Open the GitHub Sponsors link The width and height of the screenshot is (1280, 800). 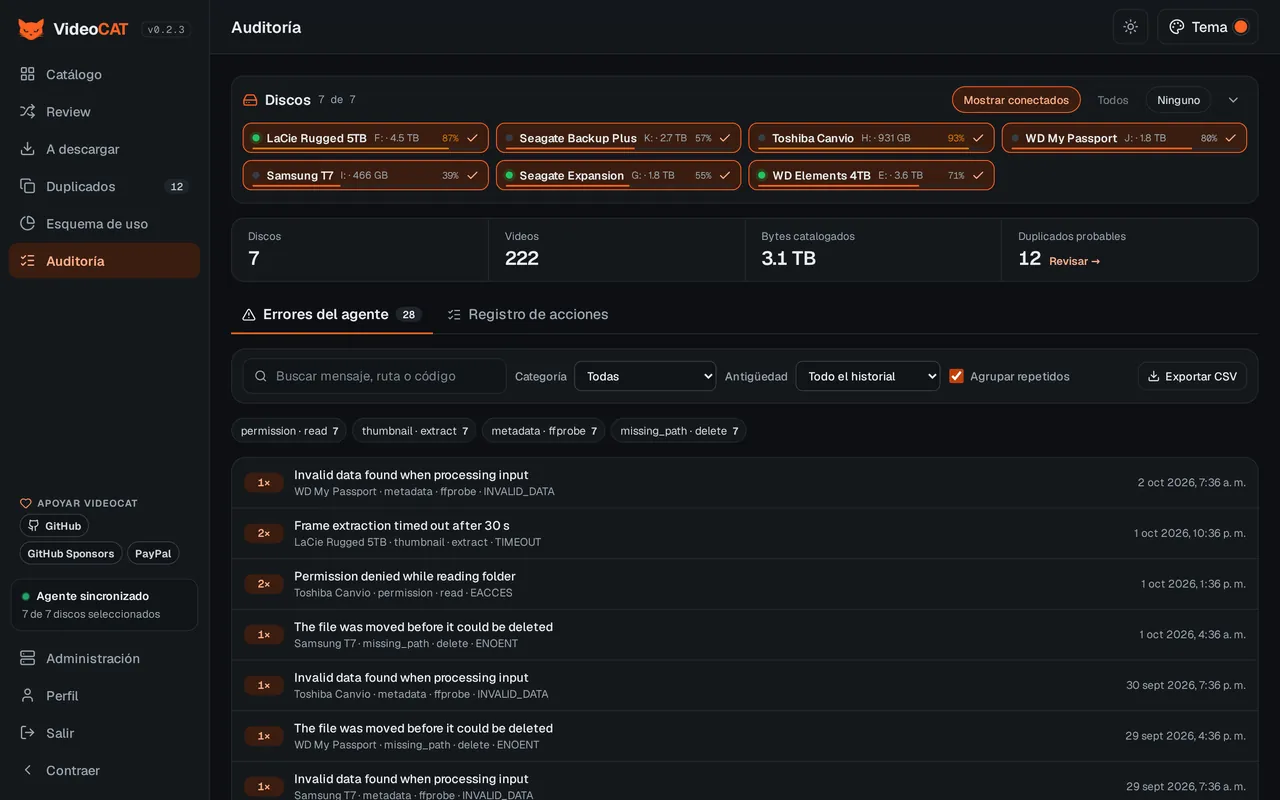[x=71, y=553]
